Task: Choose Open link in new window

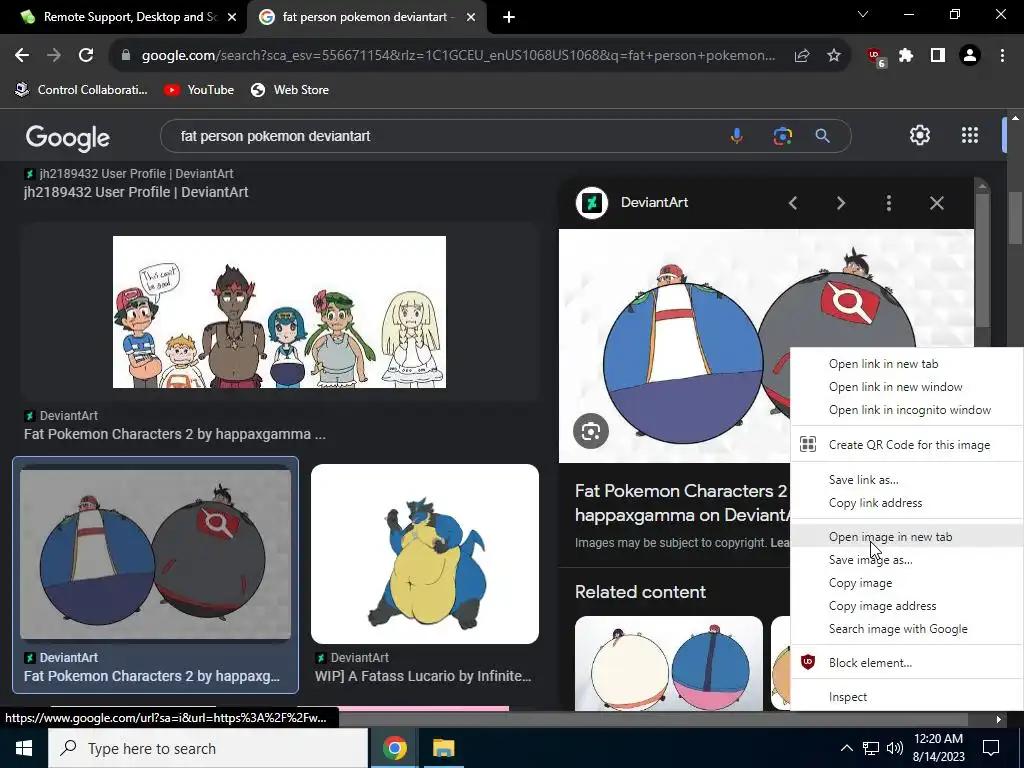Action: click(906, 387)
